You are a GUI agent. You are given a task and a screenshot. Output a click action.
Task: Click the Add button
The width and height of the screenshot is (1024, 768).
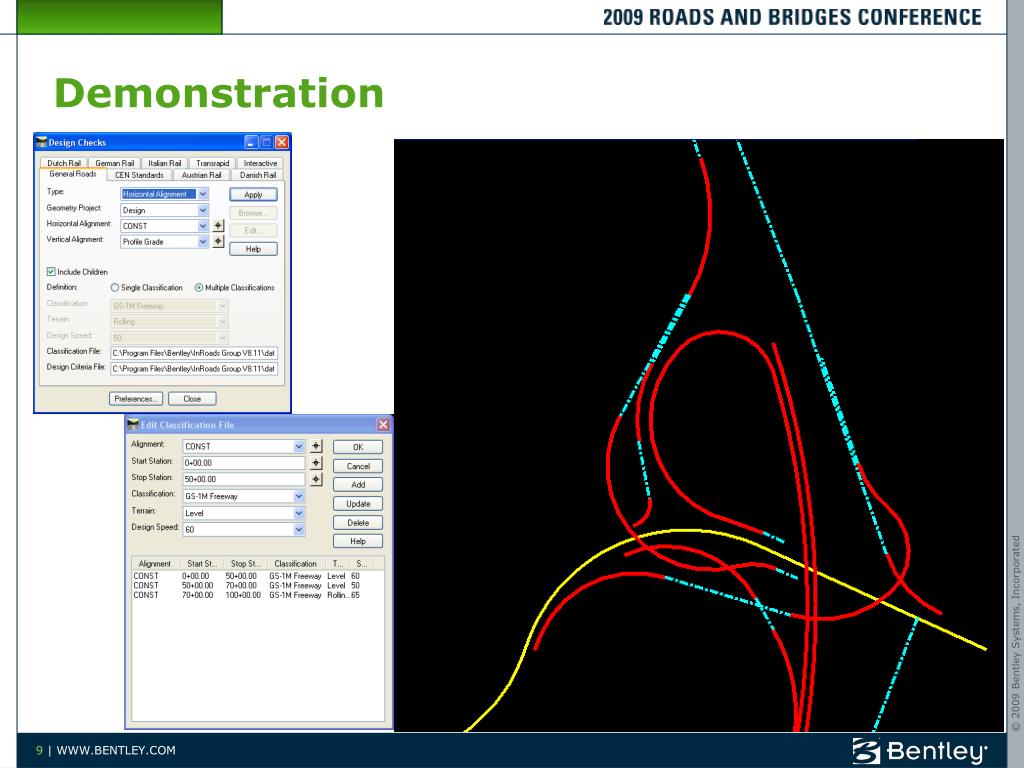pyautogui.click(x=358, y=485)
